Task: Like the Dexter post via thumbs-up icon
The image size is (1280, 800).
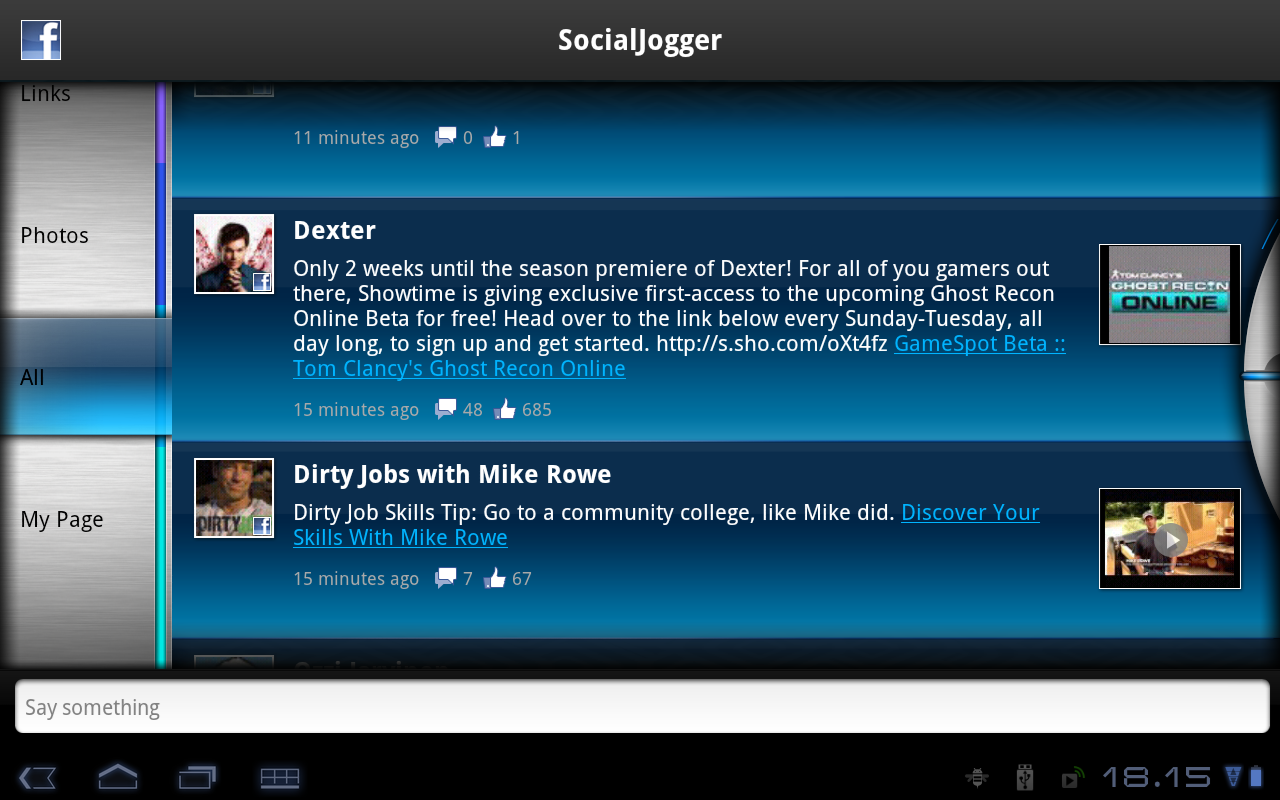Action: (x=504, y=409)
